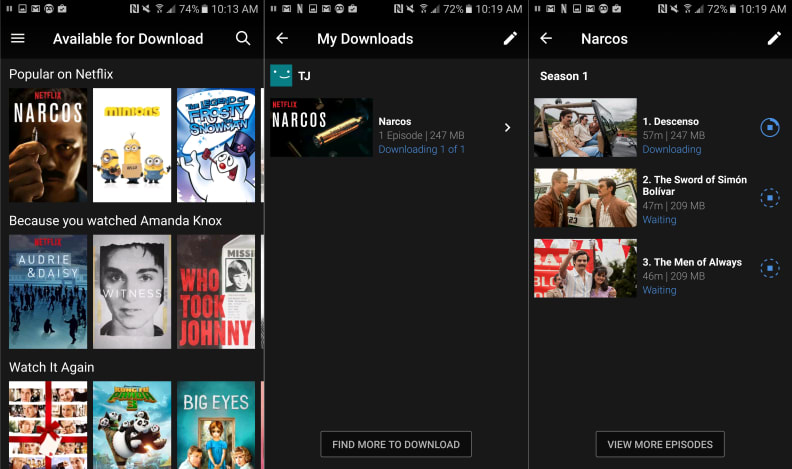This screenshot has height=469, width=792.
Task: Tap the '1 Episode | 247 MB' text
Action: click(x=421, y=135)
